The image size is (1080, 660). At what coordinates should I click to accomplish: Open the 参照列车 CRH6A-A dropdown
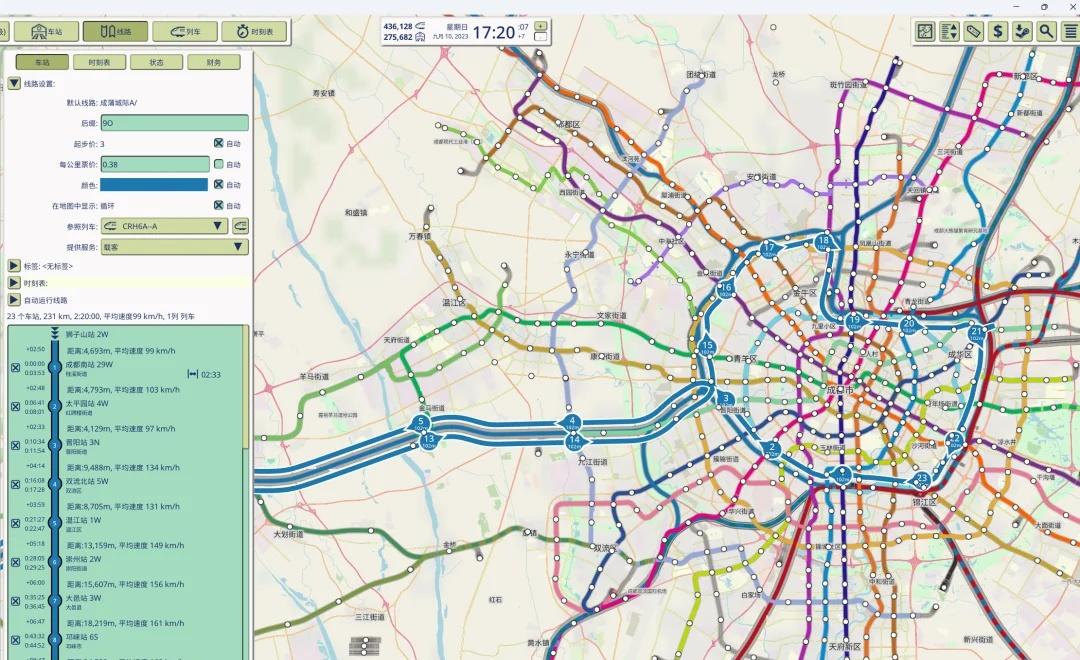point(164,226)
